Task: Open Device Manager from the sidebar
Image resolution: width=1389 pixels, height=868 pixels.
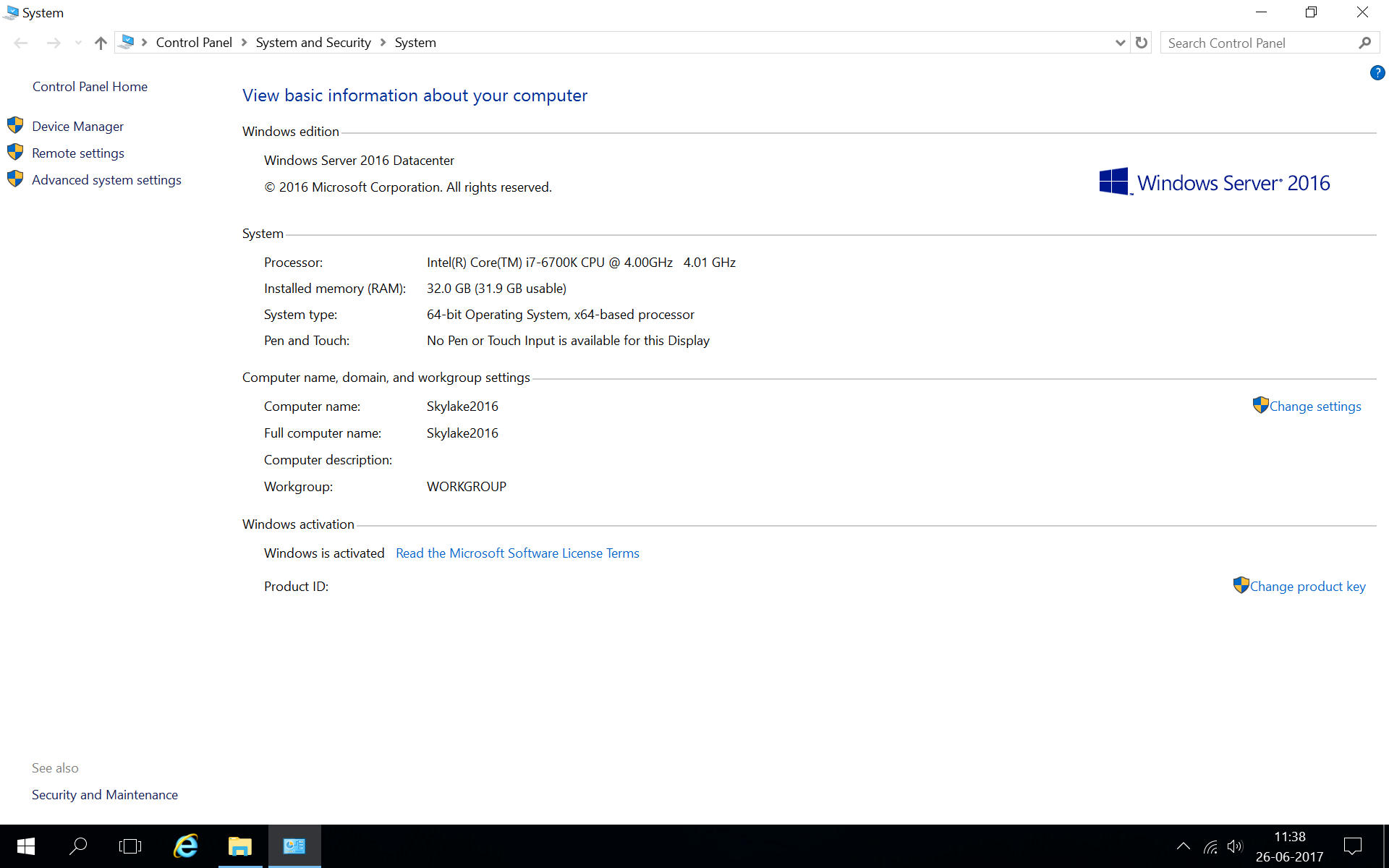Action: pos(77,126)
